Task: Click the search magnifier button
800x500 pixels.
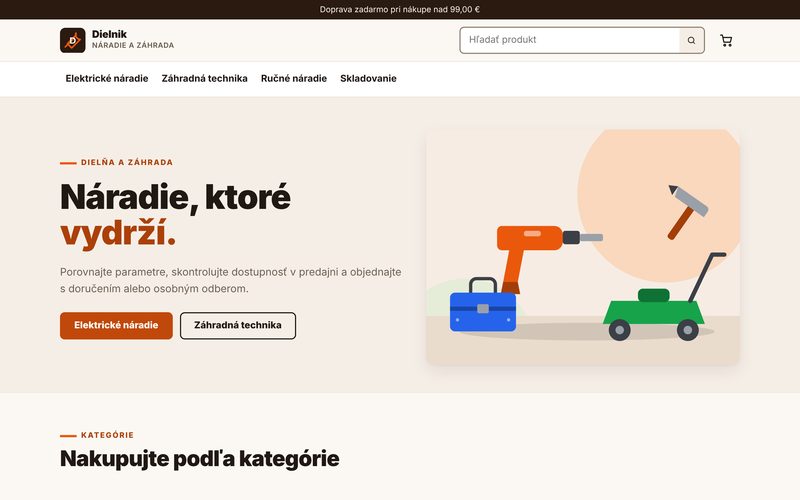Action: pos(691,40)
